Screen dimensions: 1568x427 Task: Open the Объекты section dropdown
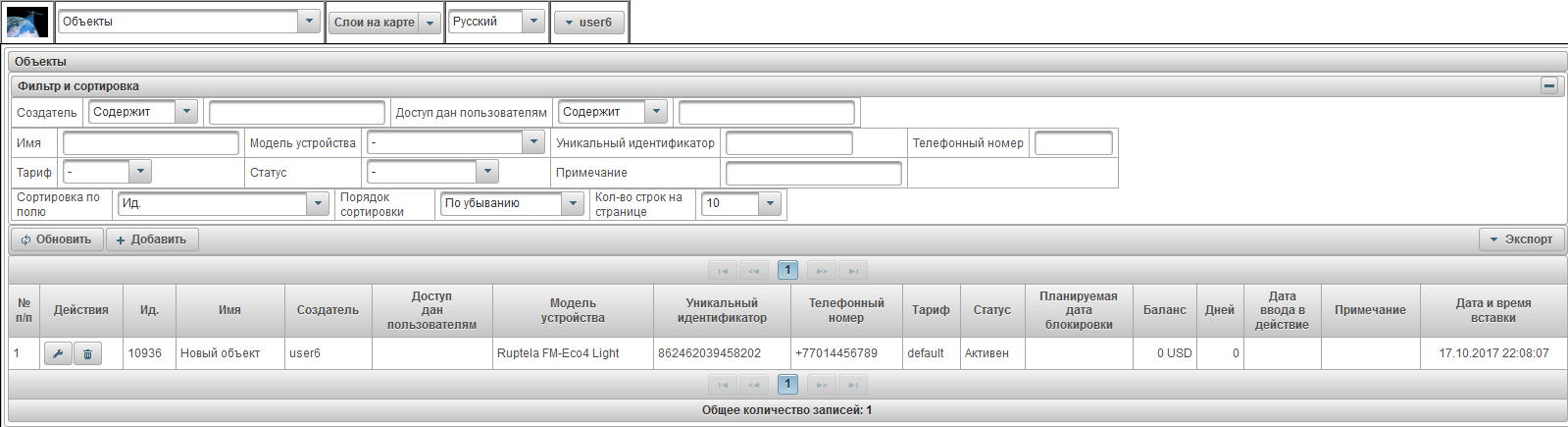[308, 22]
